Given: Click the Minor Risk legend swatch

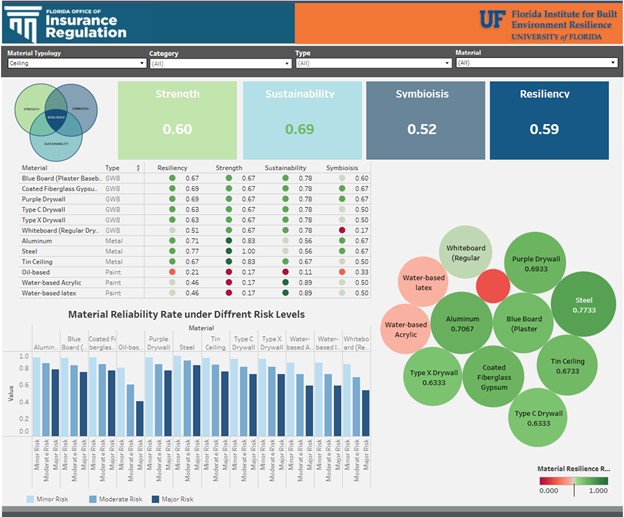Looking at the screenshot, I should [x=30, y=499].
